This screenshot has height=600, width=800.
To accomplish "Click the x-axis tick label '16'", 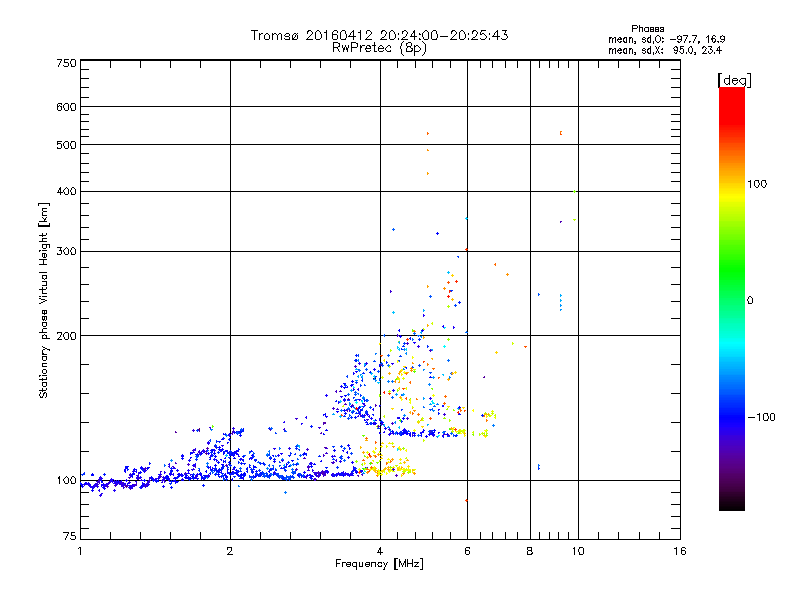I will 680,551.
